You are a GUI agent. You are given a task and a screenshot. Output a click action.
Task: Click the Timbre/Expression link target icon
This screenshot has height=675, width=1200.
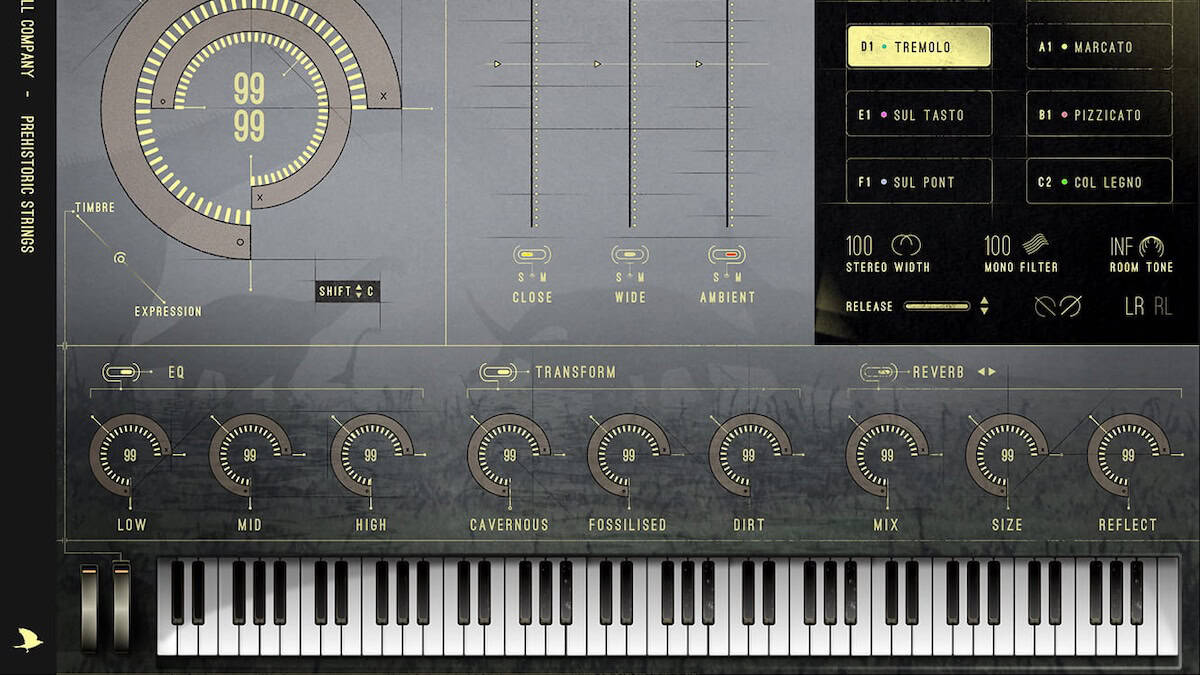pyautogui.click(x=120, y=259)
